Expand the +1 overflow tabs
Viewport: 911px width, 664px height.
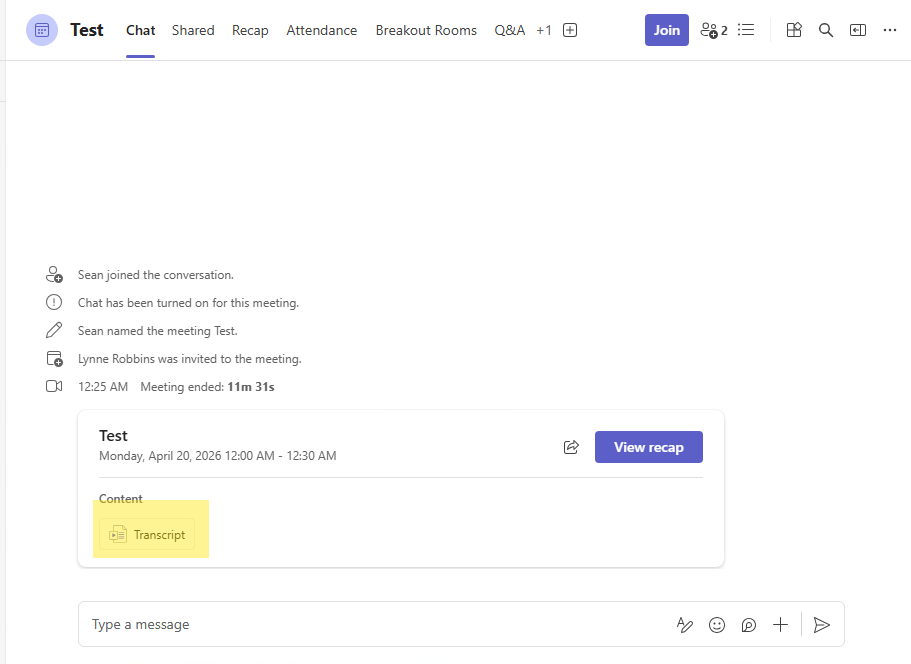(543, 30)
